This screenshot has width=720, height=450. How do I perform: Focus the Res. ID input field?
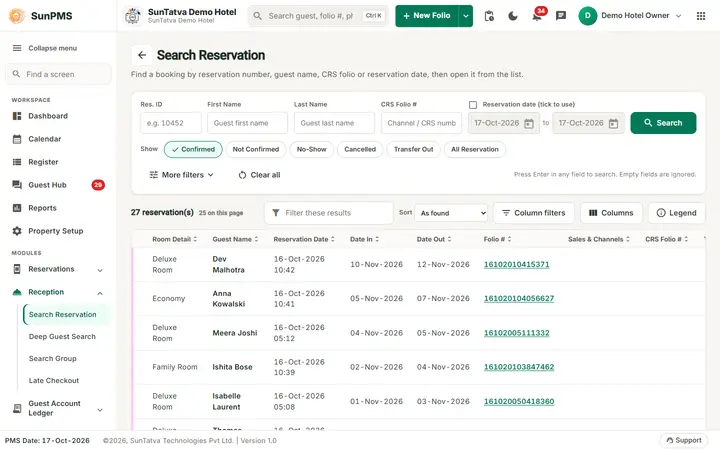[171, 123]
